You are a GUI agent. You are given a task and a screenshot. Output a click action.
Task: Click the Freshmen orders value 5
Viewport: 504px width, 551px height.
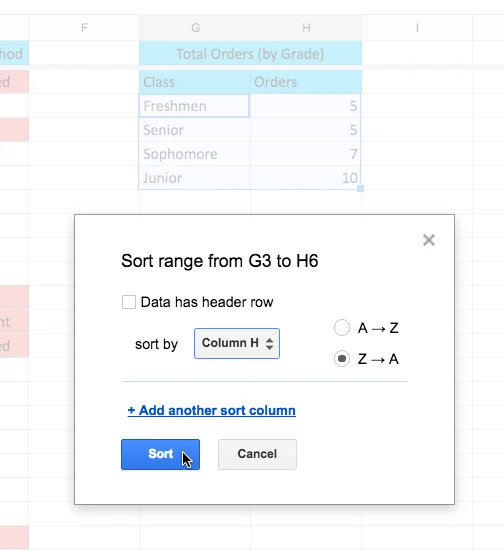306,106
